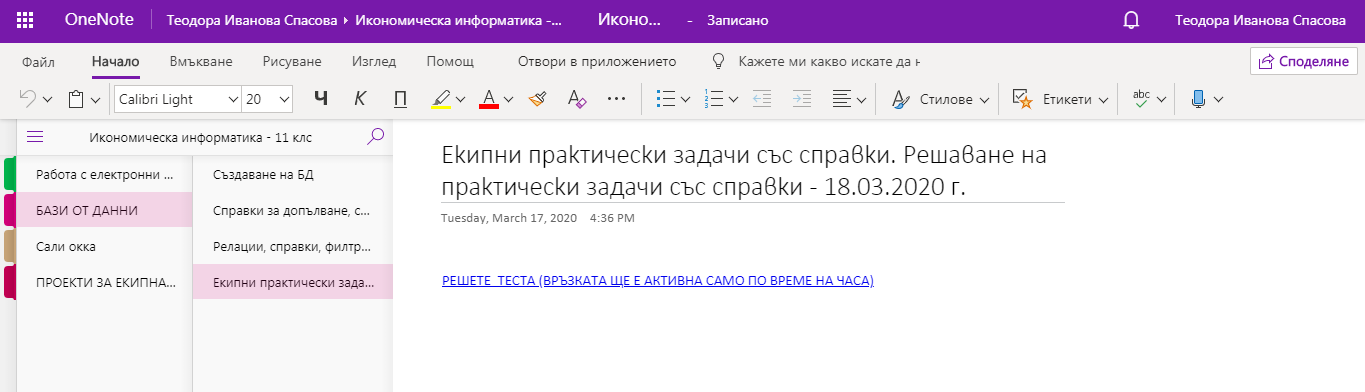1365x392 pixels.
Task: Search the notebook with magnifier icon
Action: pos(376,136)
